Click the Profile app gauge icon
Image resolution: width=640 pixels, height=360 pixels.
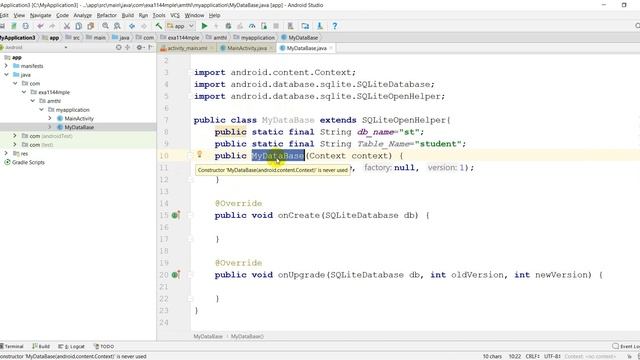click(252, 26)
